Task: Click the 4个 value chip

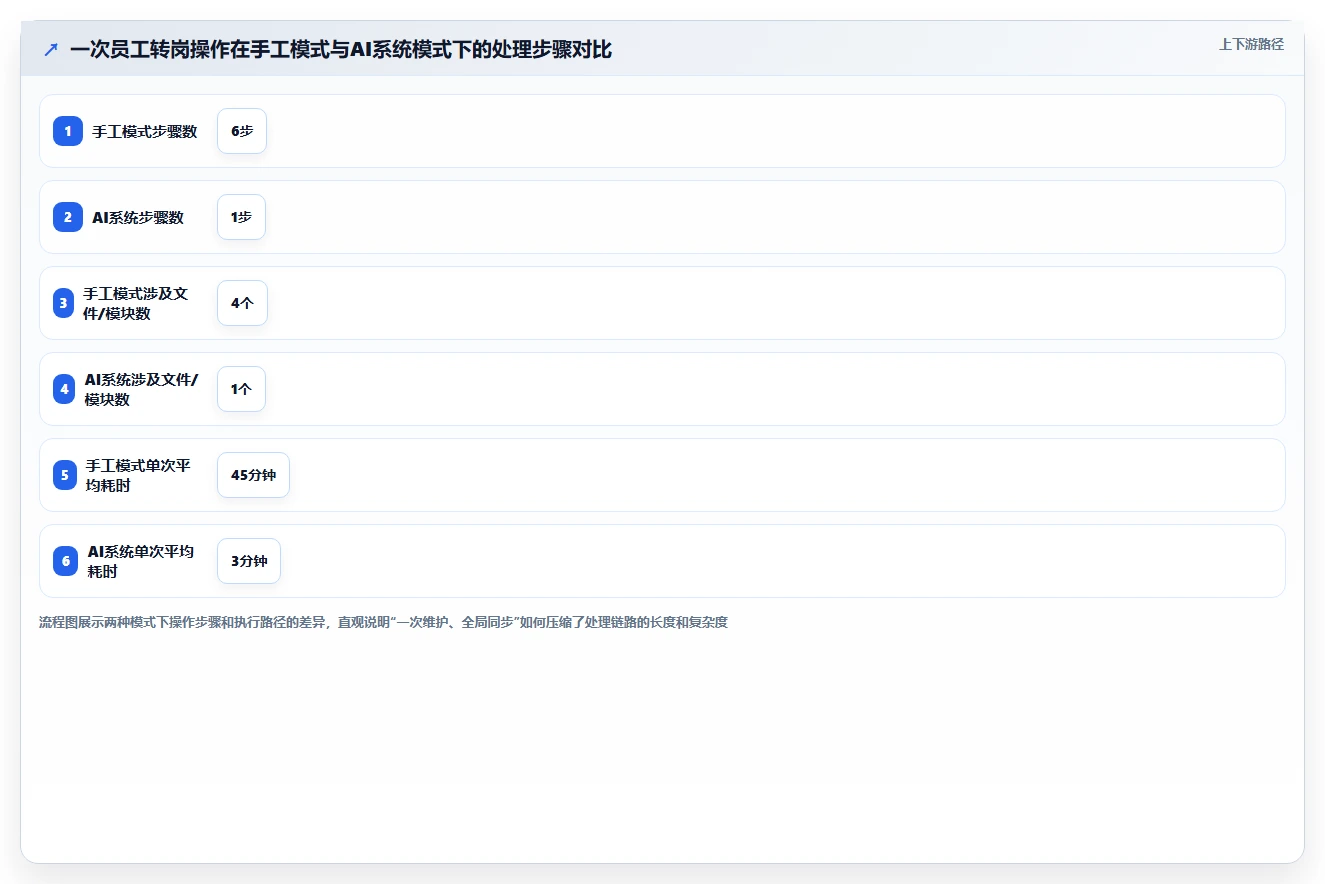Action: pyautogui.click(x=242, y=303)
